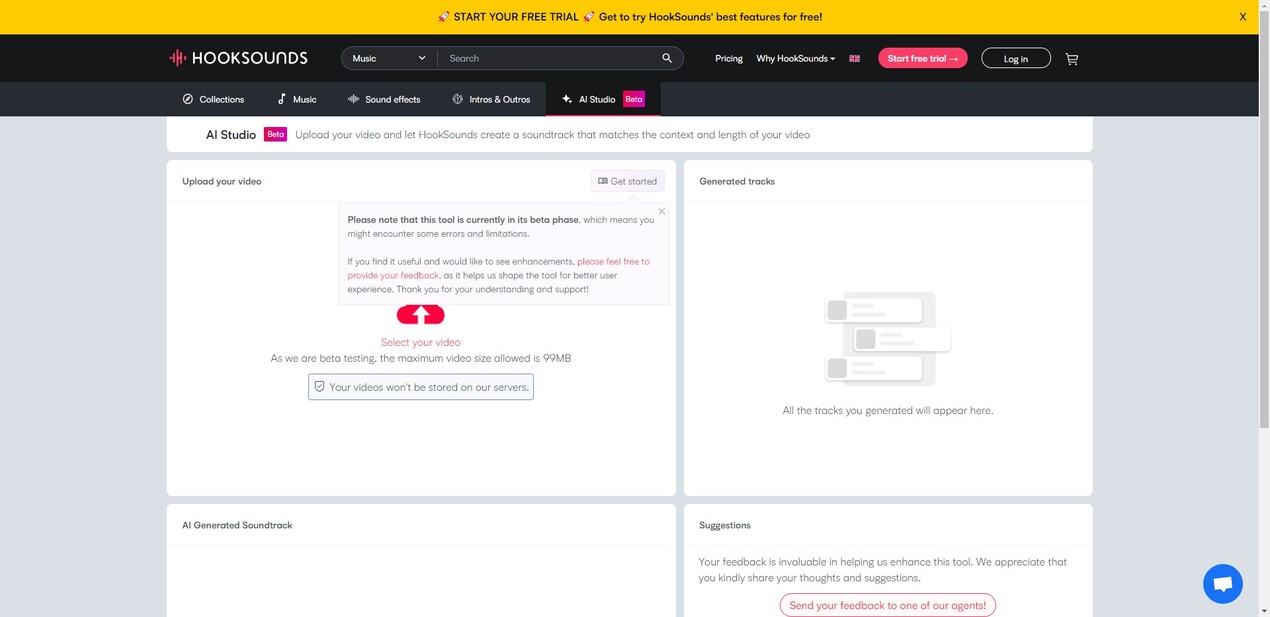Click the HookSounds logo
The height and width of the screenshot is (617, 1270).
238,58
